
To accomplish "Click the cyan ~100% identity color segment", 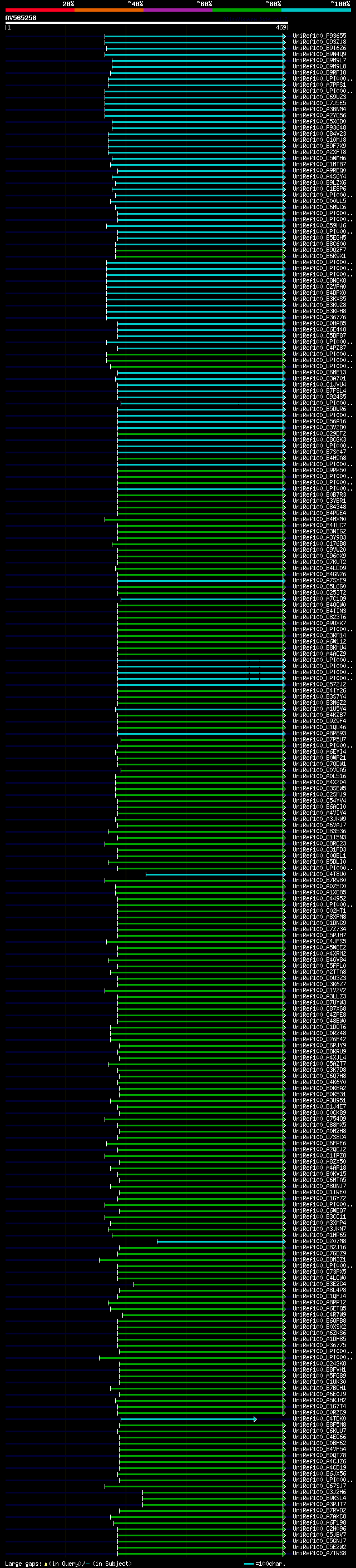I will (x=317, y=10).
